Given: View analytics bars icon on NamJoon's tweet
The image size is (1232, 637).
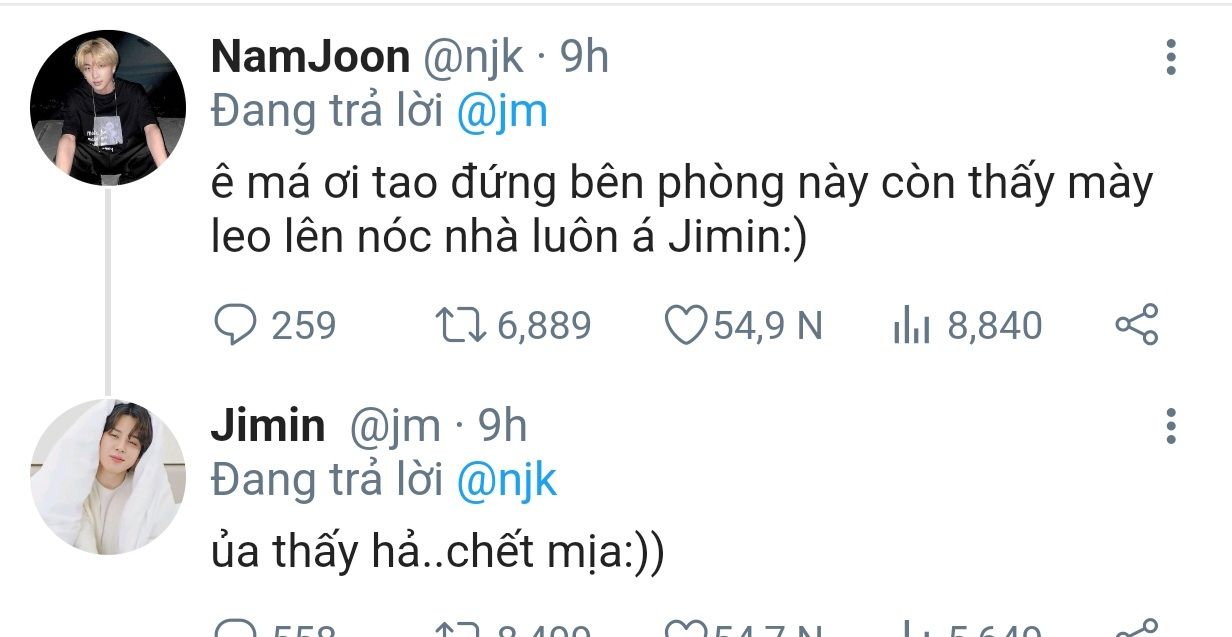Looking at the screenshot, I should click(912, 326).
